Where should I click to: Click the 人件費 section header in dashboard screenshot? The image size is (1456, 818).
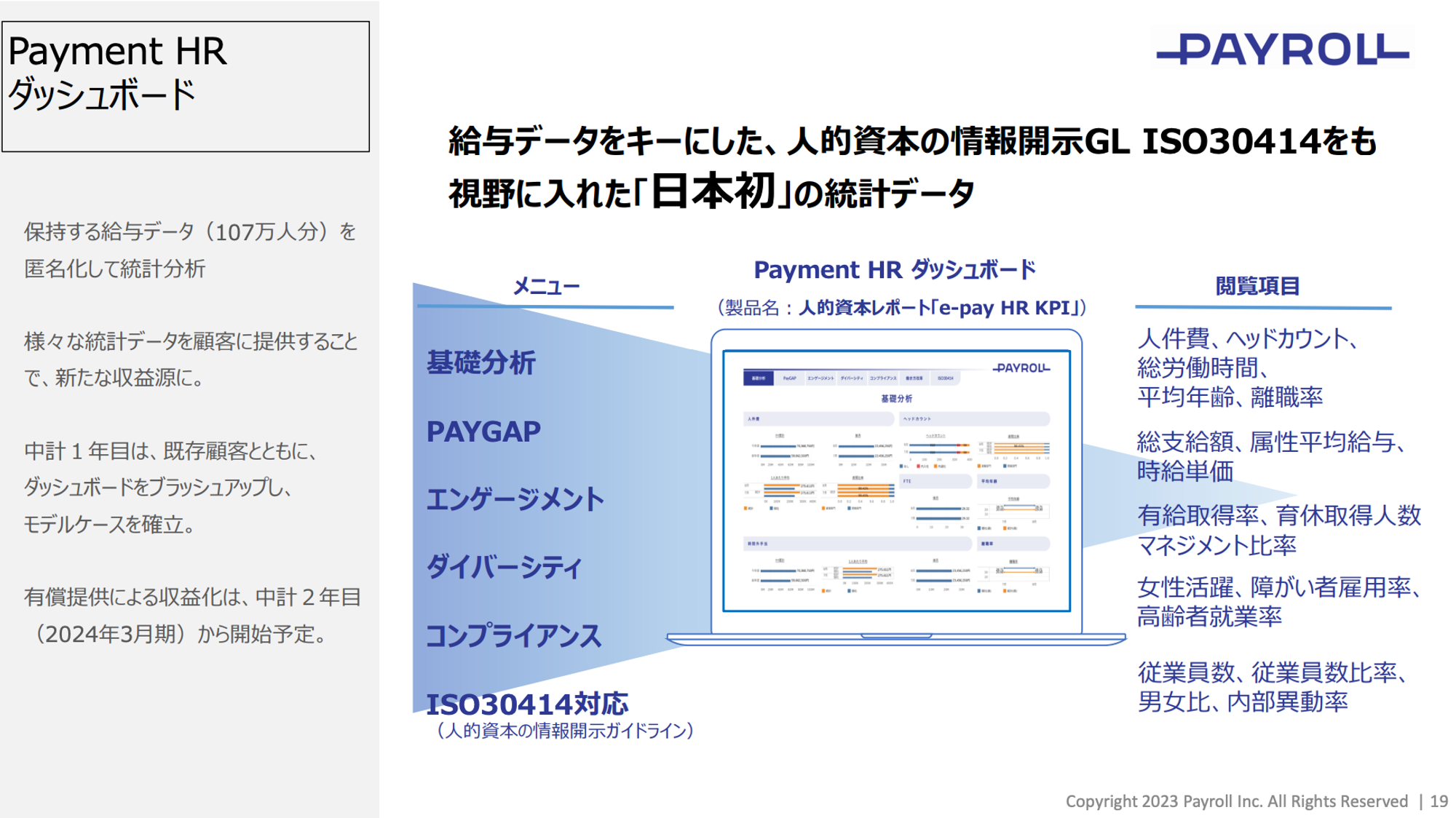[x=818, y=419]
